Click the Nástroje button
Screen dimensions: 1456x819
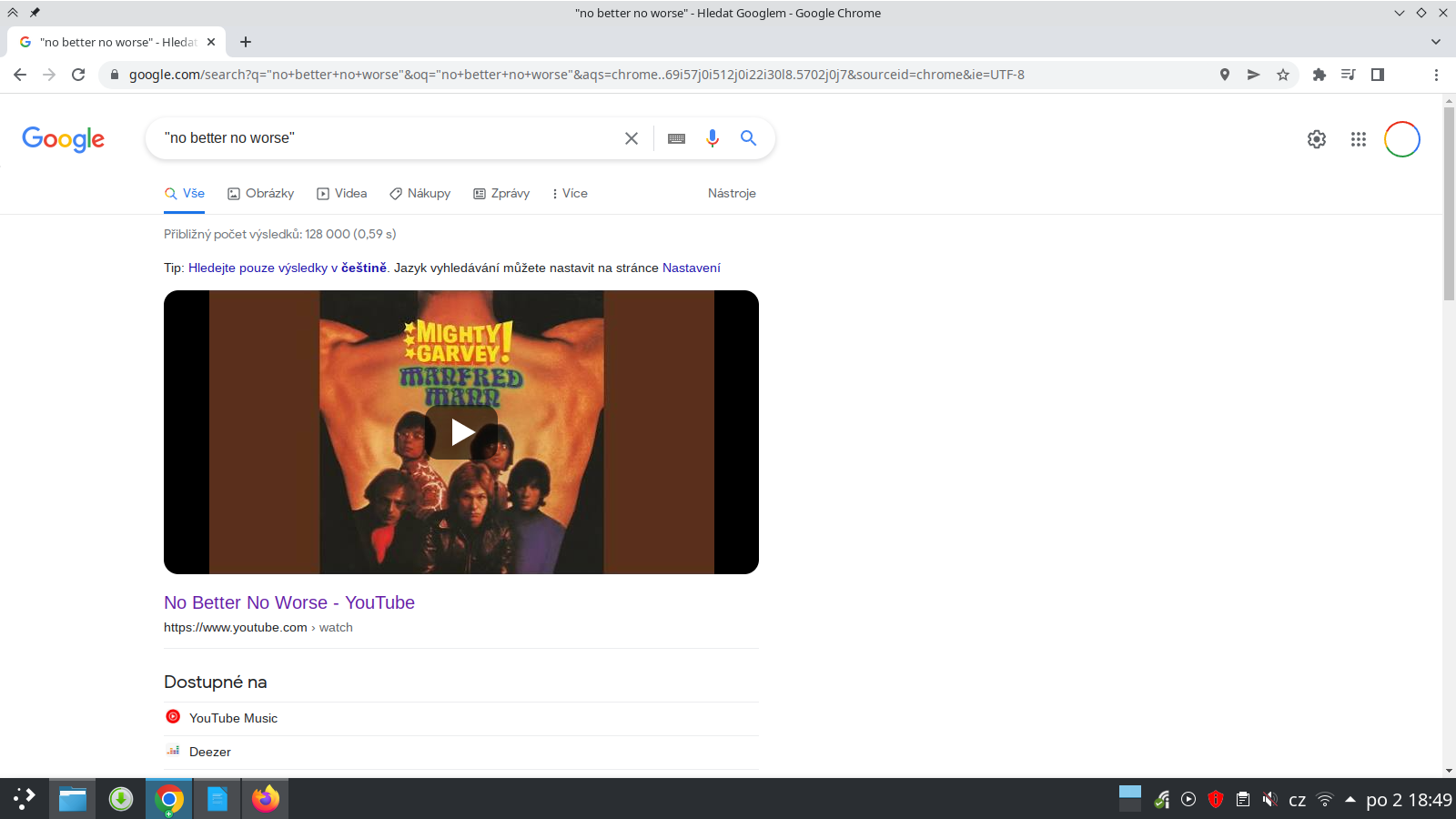[x=732, y=194]
